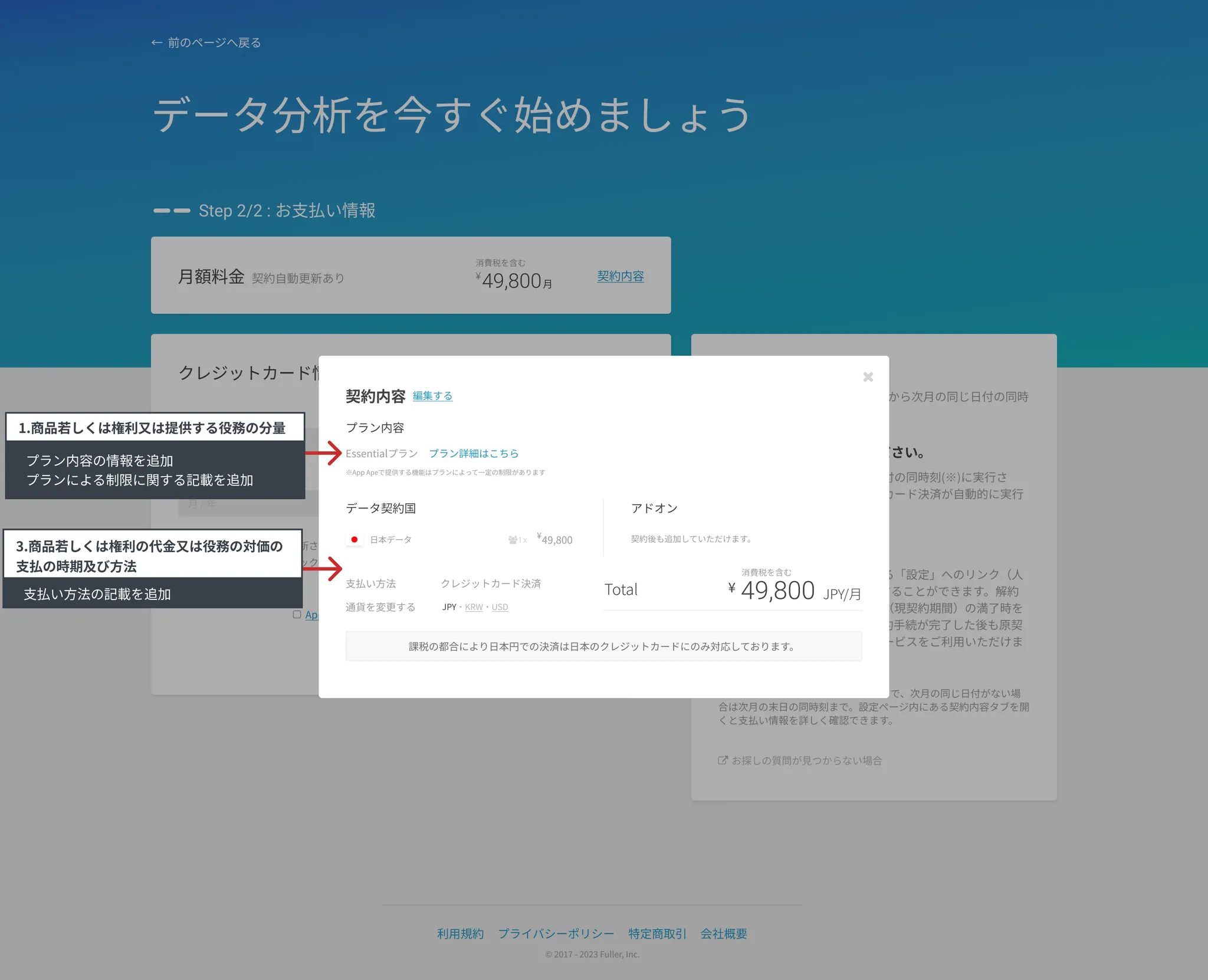
Task: Click the red arrow pointing to 支払い方法
Action: click(325, 568)
